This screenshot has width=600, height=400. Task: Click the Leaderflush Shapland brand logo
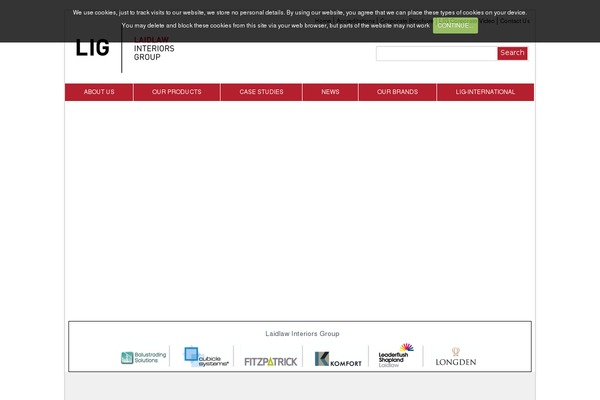click(396, 355)
